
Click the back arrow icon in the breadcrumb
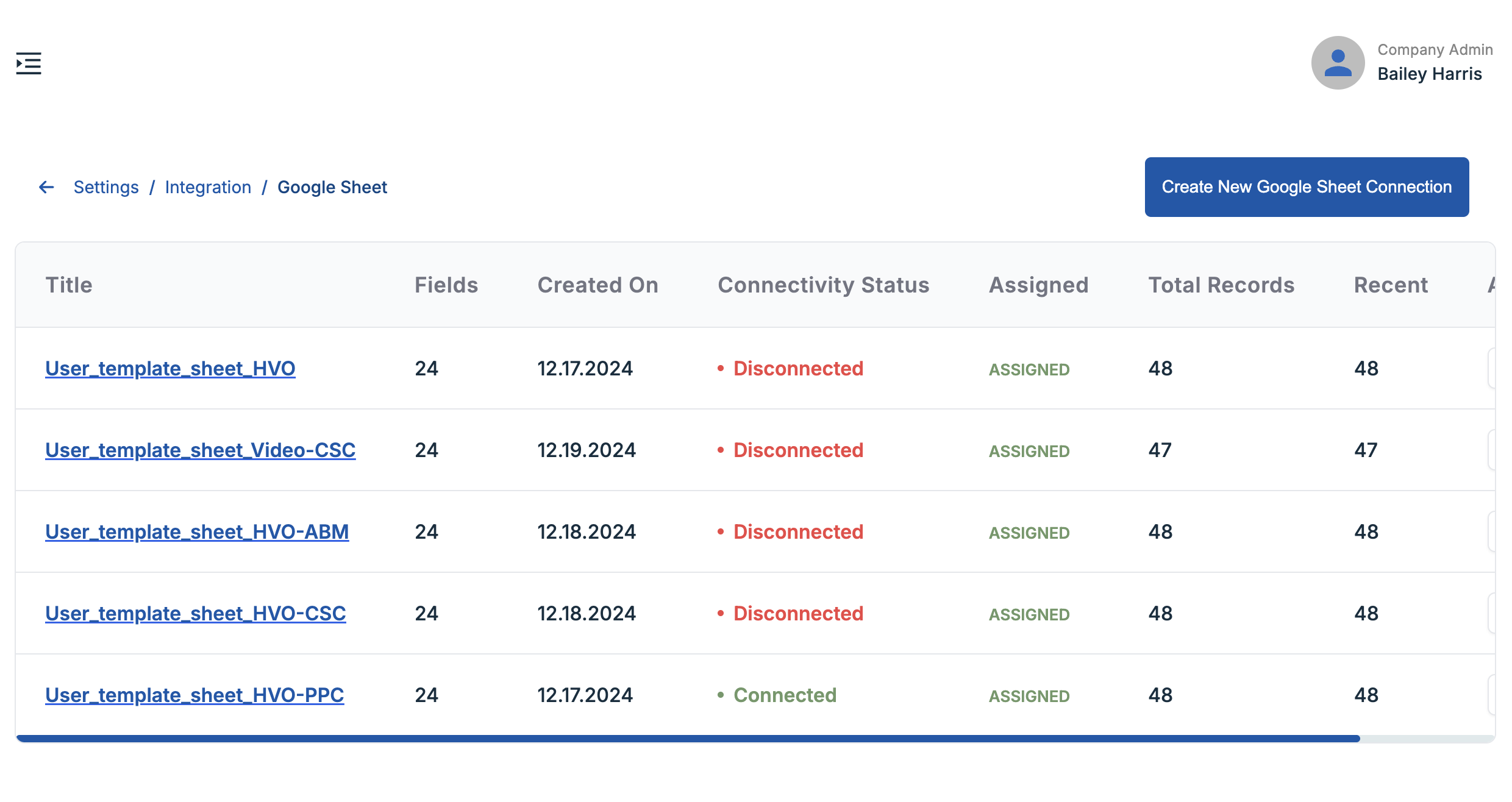[x=46, y=187]
